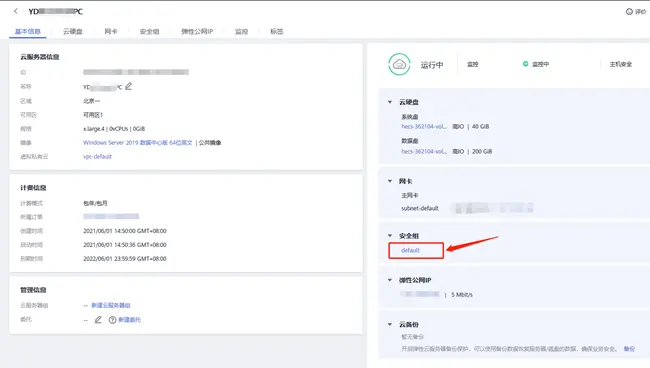The image size is (650, 368).
Task: Open the 弹性公网IP tab
Action: click(x=197, y=31)
